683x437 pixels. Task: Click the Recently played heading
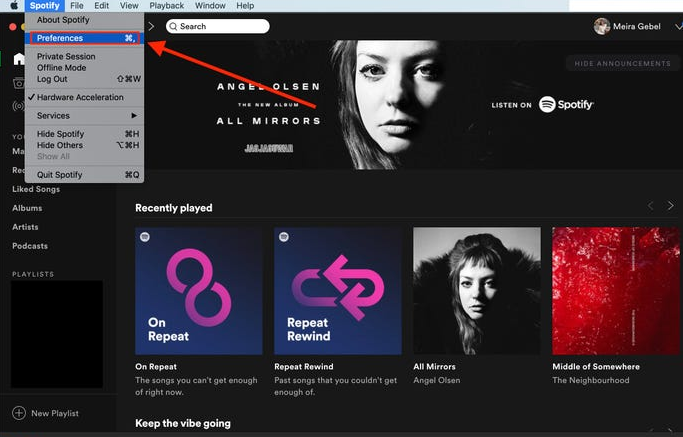point(174,208)
